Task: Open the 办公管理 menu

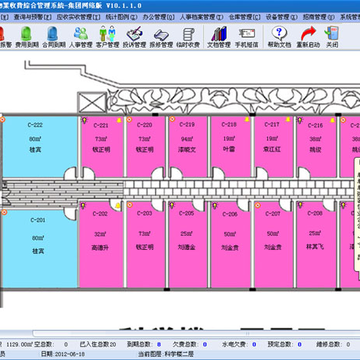Action: (158, 17)
